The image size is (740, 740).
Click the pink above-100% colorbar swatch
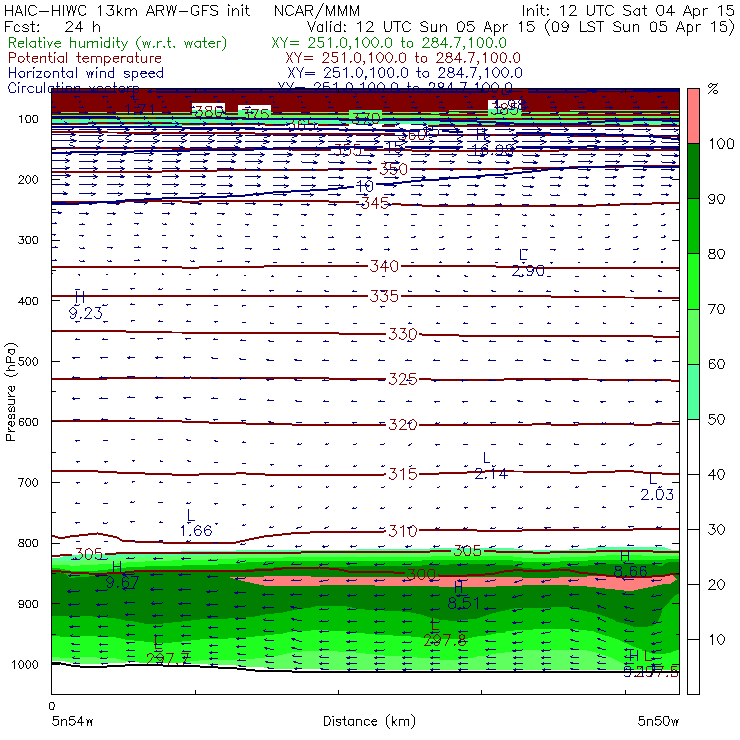[x=693, y=116]
